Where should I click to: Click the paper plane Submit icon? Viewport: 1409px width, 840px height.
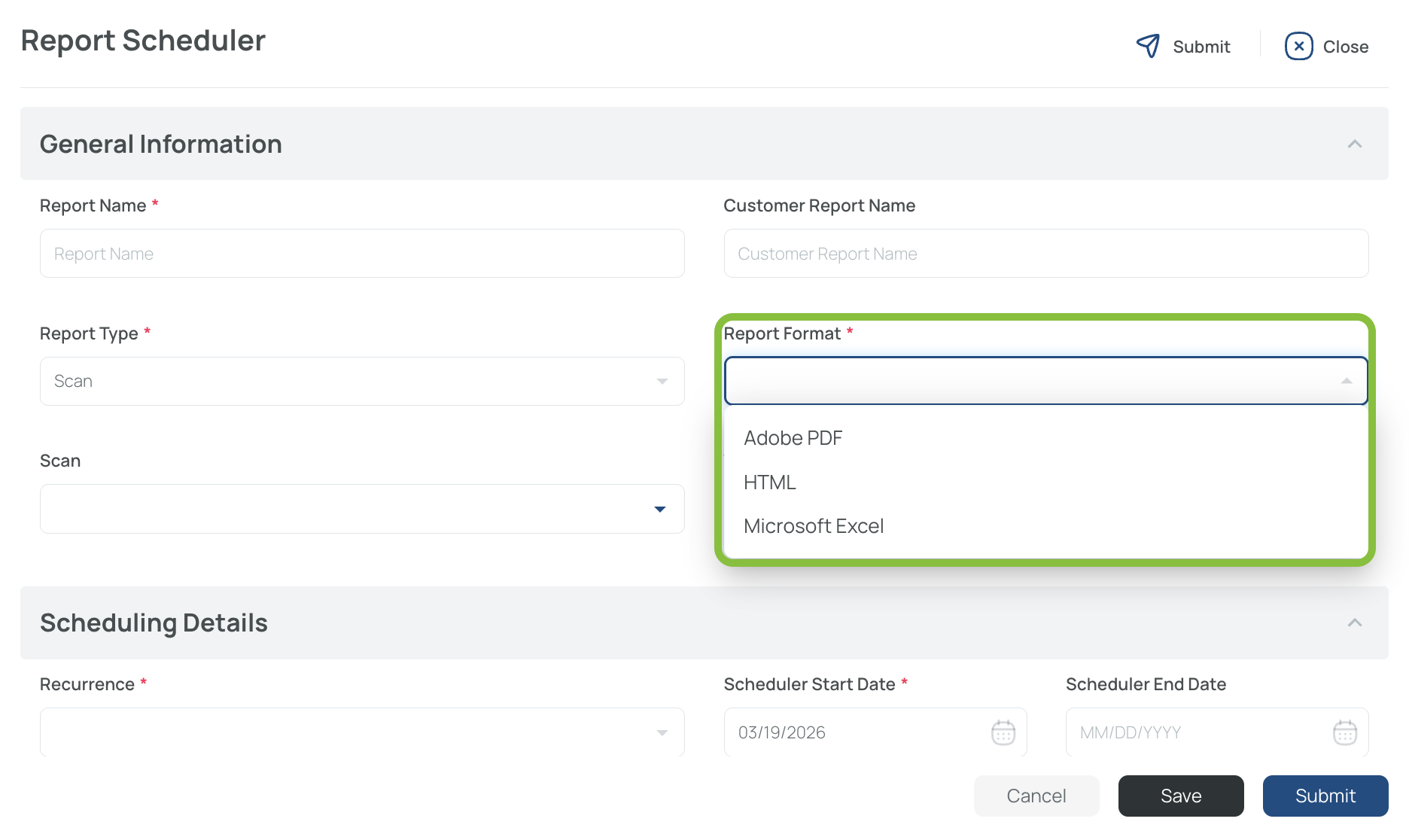[x=1148, y=46]
